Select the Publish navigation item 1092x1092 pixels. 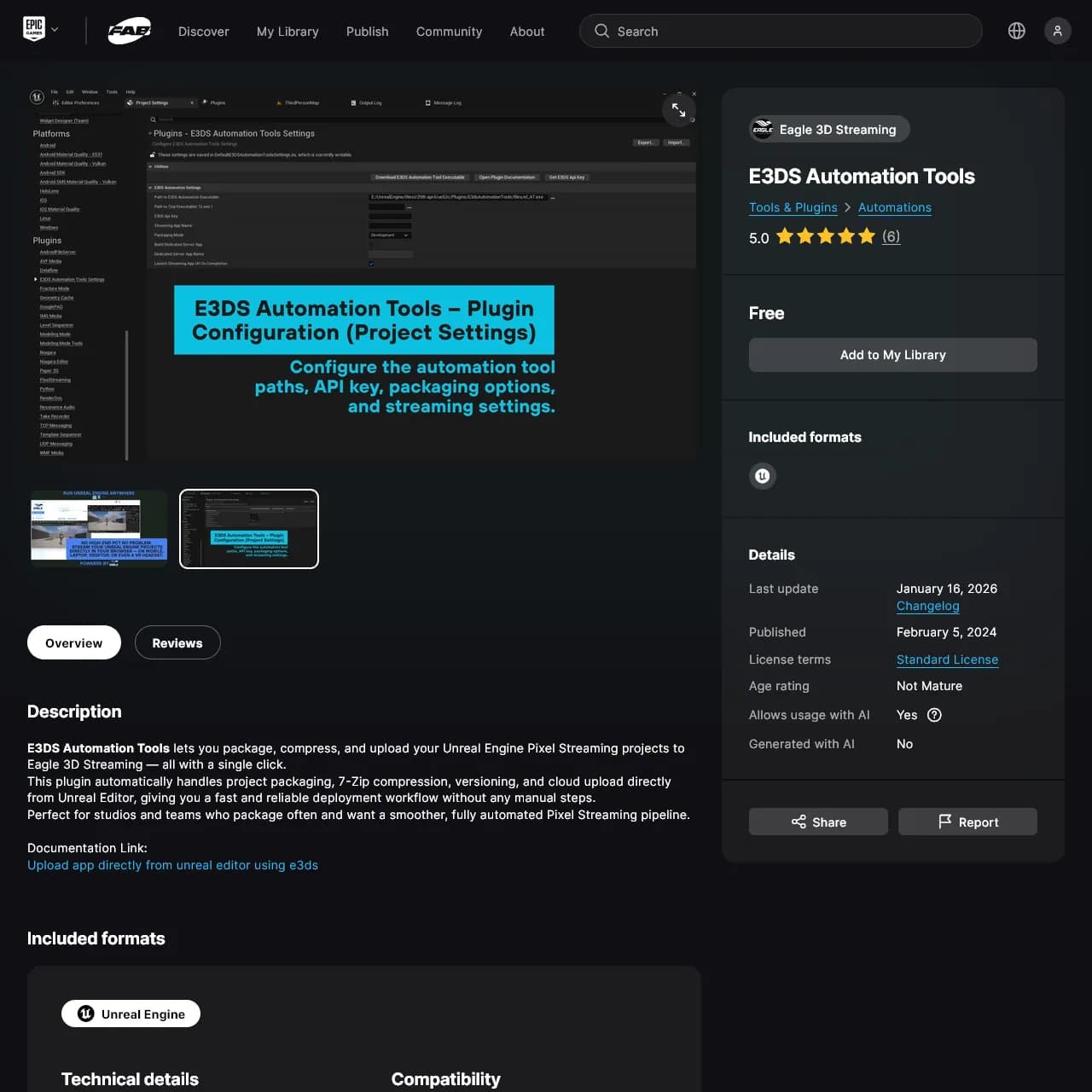pos(368,32)
